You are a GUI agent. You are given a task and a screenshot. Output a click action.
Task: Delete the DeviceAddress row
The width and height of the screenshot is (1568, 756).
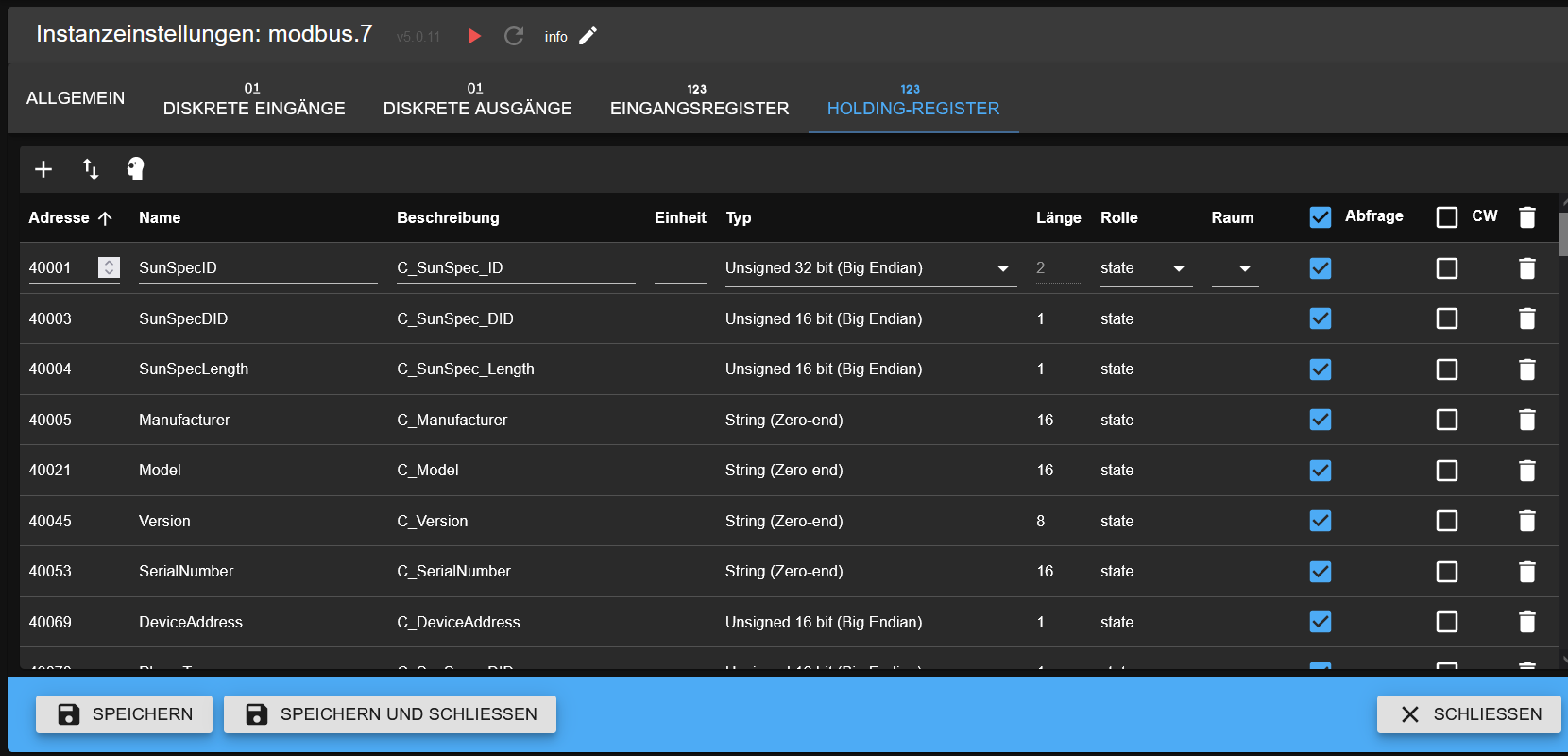coord(1527,622)
